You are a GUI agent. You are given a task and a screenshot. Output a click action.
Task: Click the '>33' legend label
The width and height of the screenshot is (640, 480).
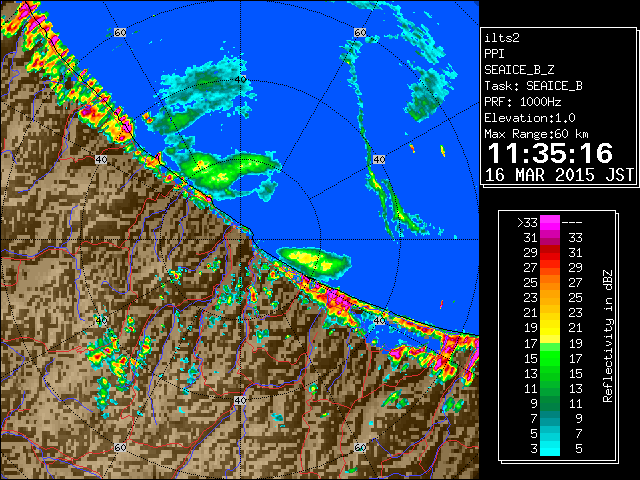click(527, 223)
